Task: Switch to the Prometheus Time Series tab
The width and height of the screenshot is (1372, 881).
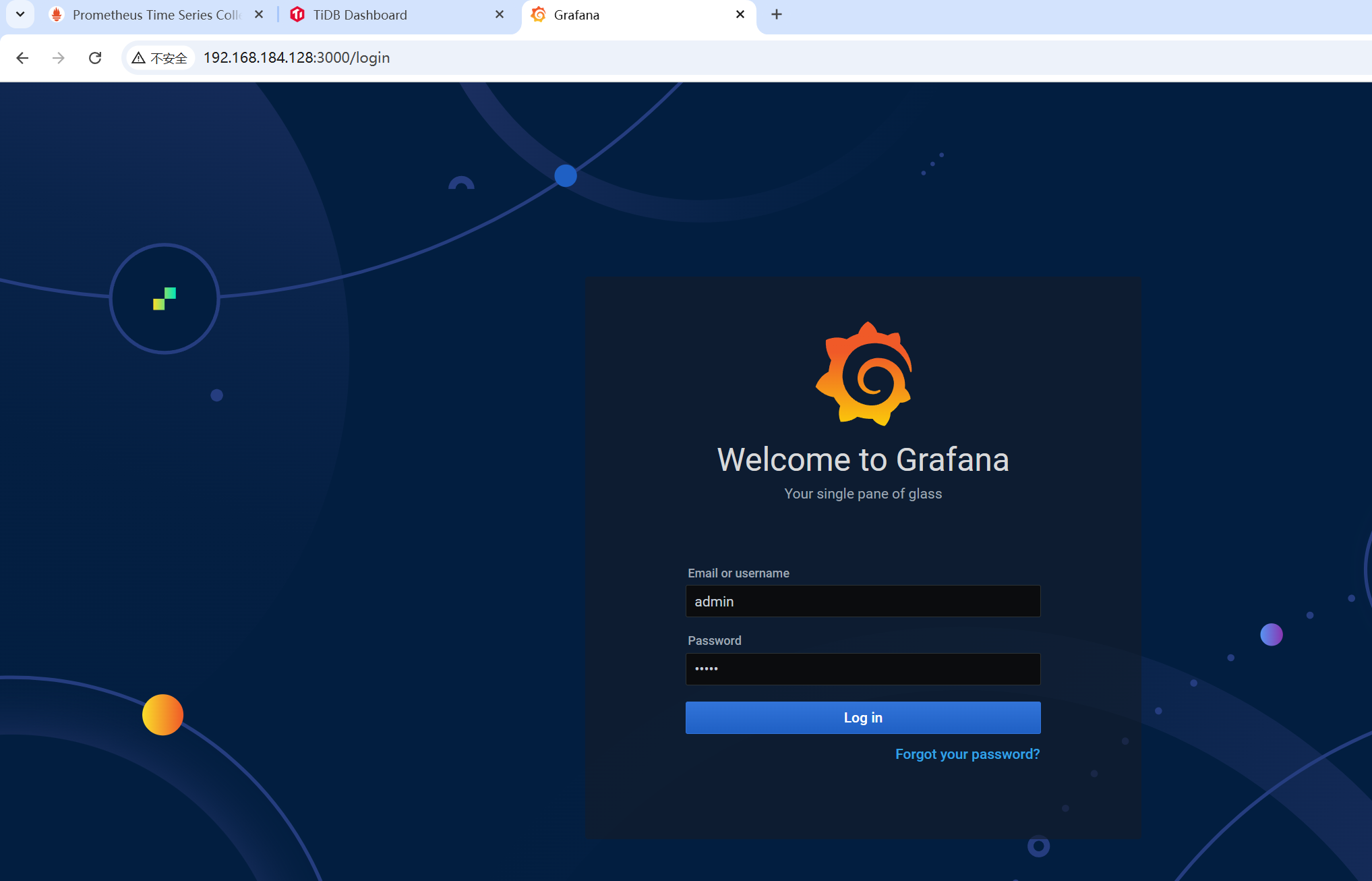Action: [156, 15]
